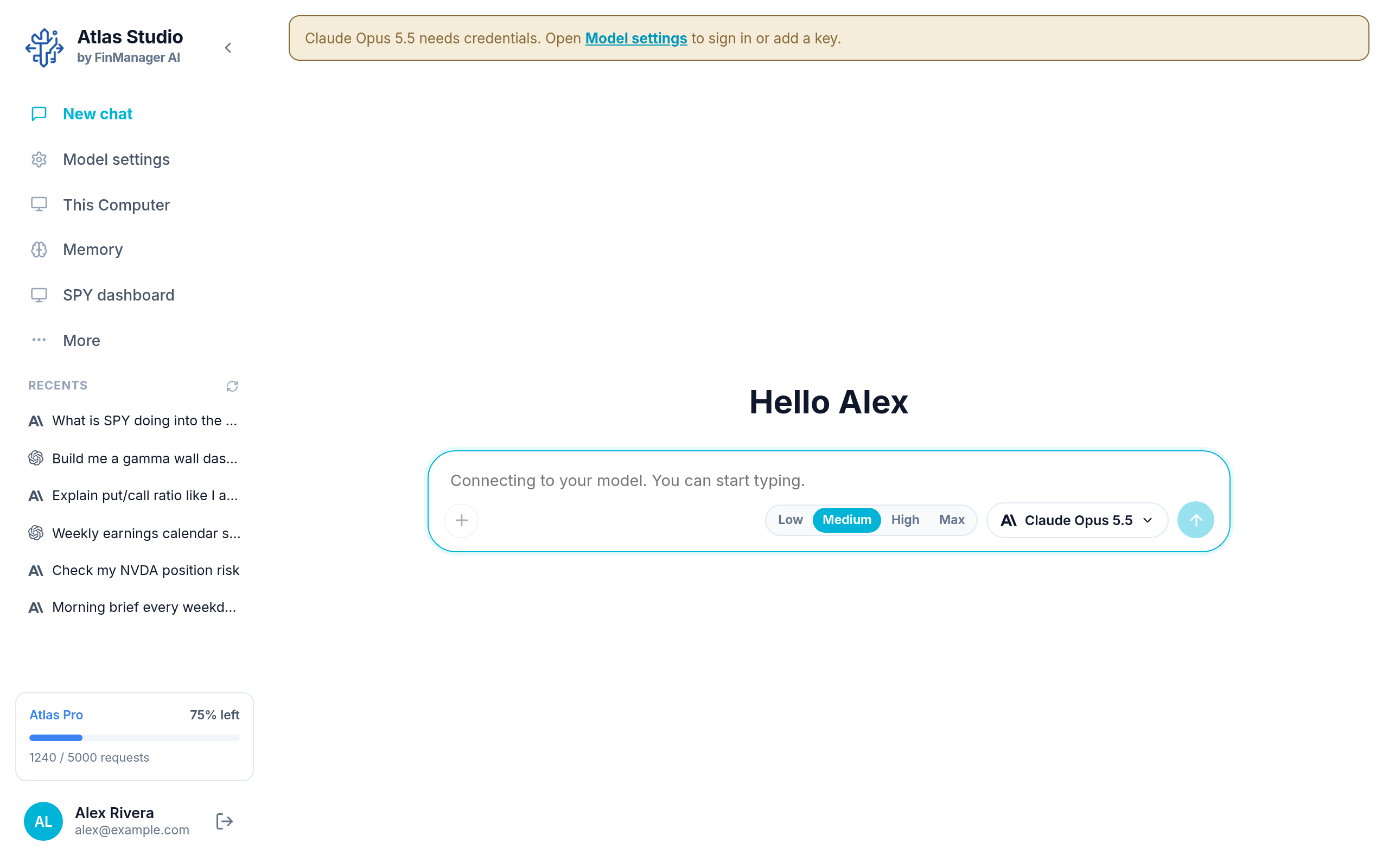Click the '1240 / 5000 requests' usage text

[x=89, y=757]
